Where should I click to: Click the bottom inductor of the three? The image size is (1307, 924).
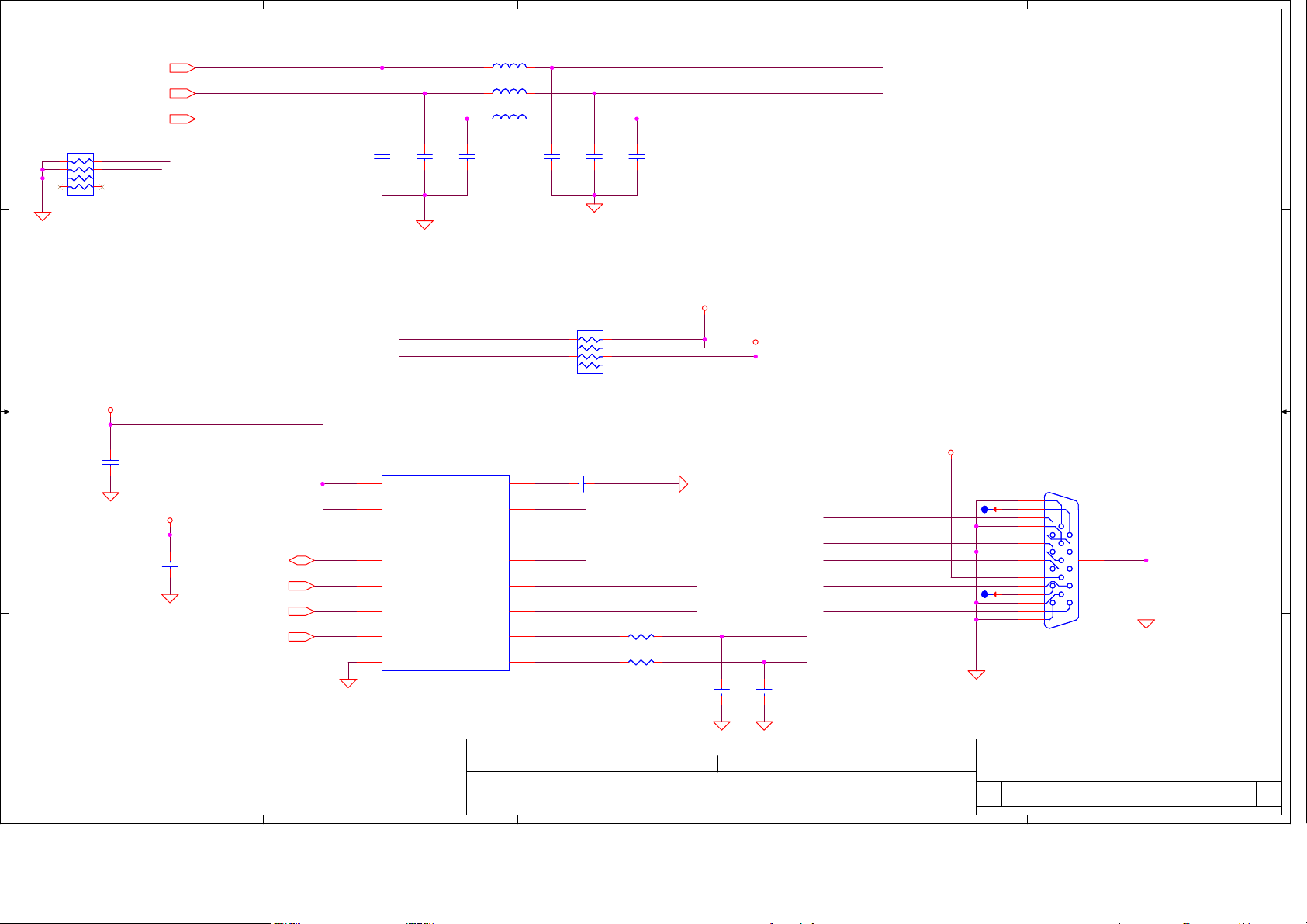[510, 118]
